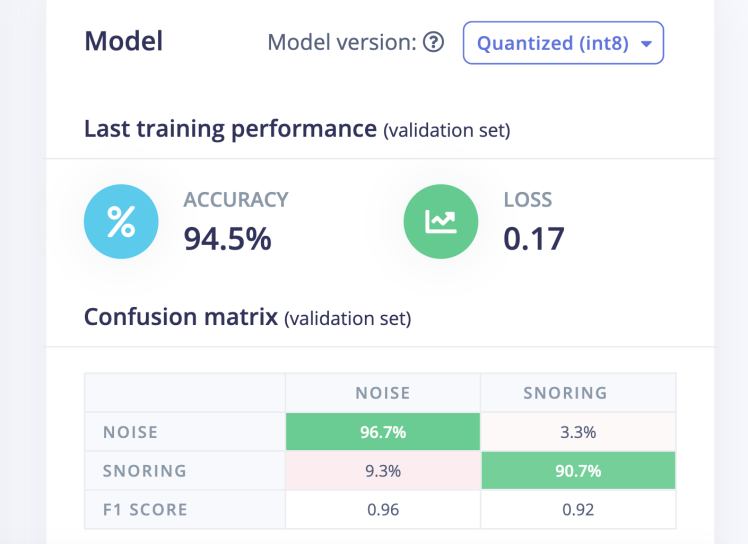Select the 96.7% noise-noise matrix cell
The height and width of the screenshot is (544, 748).
point(383,432)
